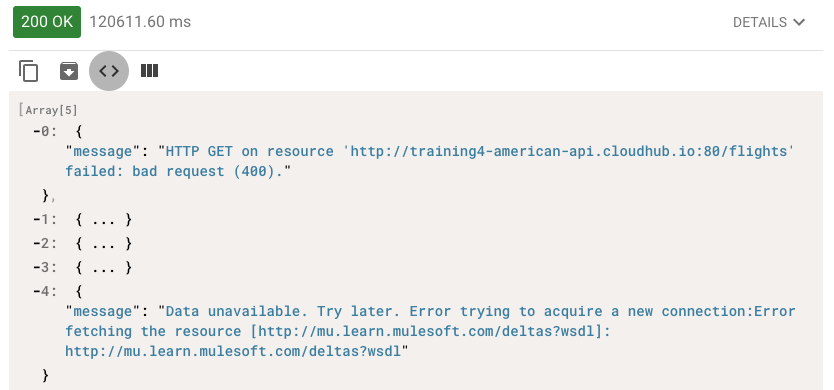The width and height of the screenshot is (834, 390).
Task: Copy response to clipboard icon
Action: pyautogui.click(x=29, y=71)
